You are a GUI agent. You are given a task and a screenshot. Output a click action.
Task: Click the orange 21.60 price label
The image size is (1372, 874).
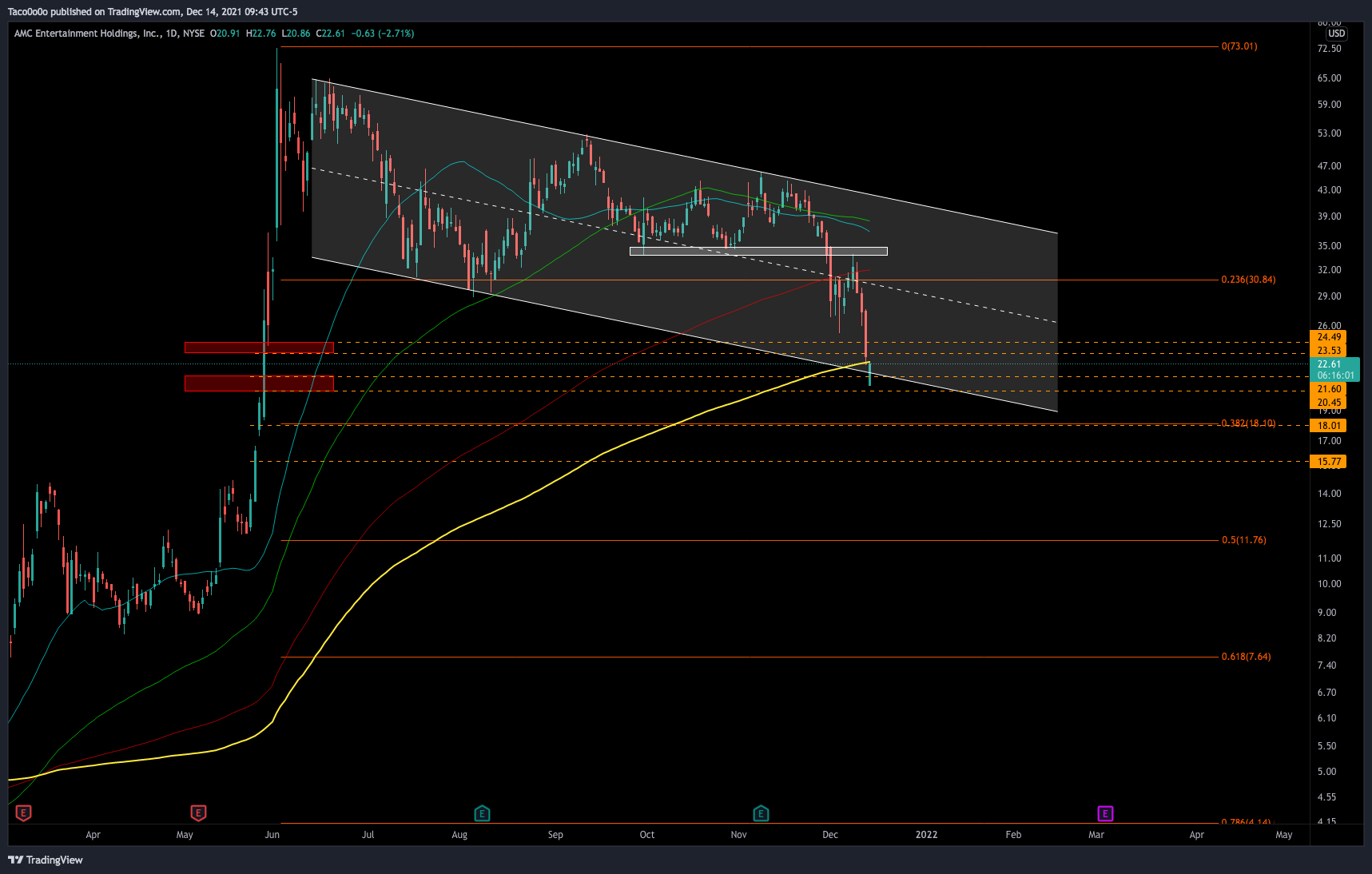(1329, 389)
